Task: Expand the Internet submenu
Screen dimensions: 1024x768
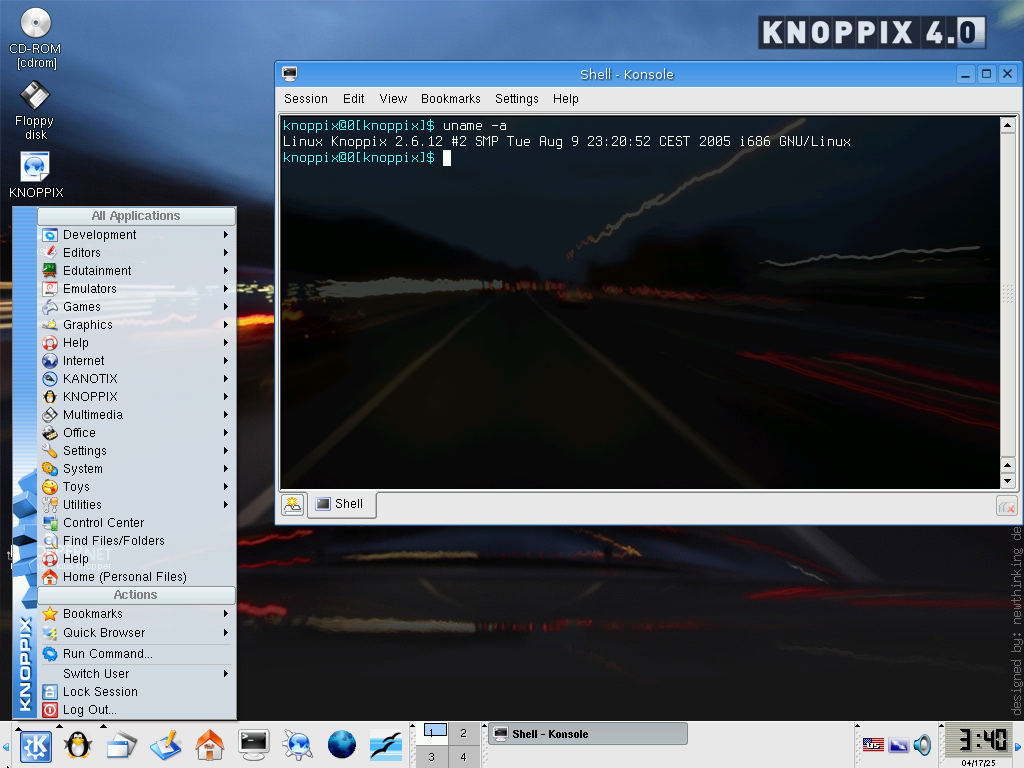Action: coord(137,360)
